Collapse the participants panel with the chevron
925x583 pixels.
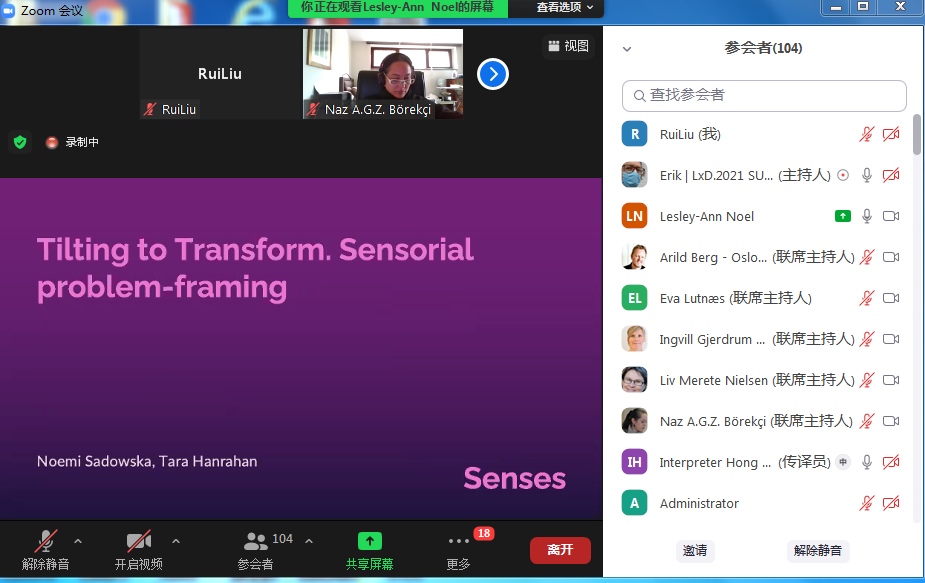pos(627,48)
